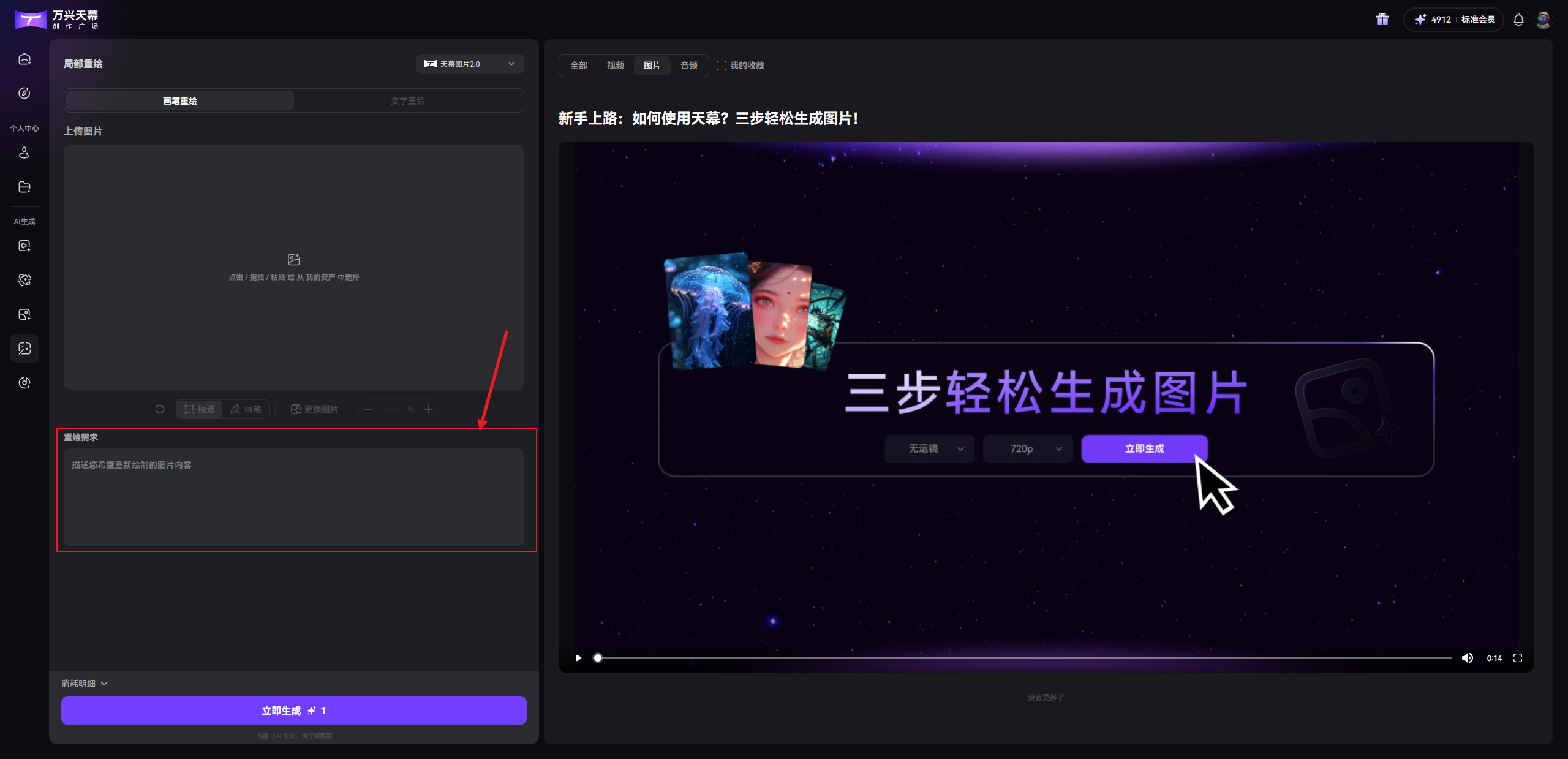1568x759 pixels.
Task: Switch to the 文字重绘 tab
Action: (x=408, y=100)
